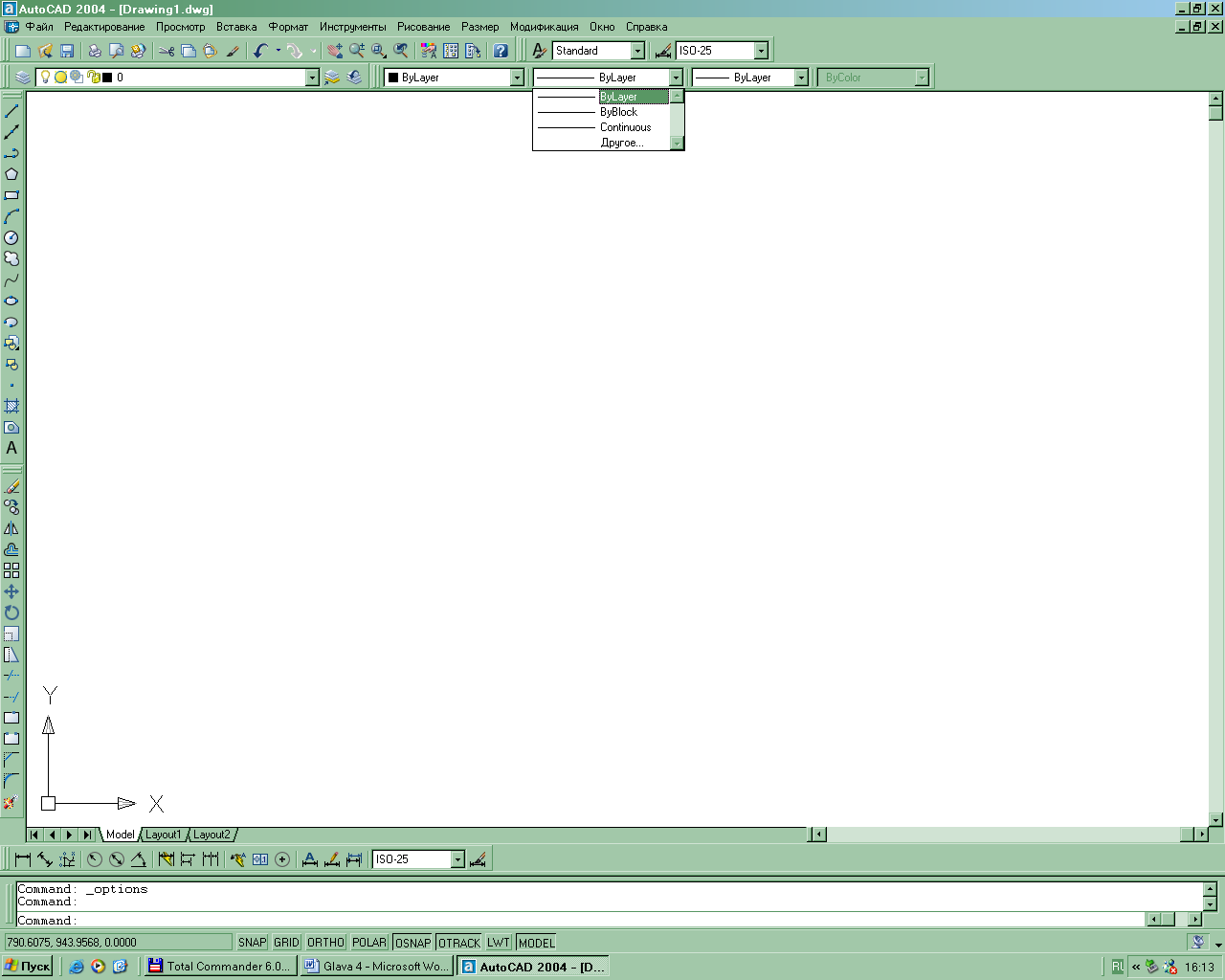
Task: Click the Layer Previous icon
Action: click(354, 78)
